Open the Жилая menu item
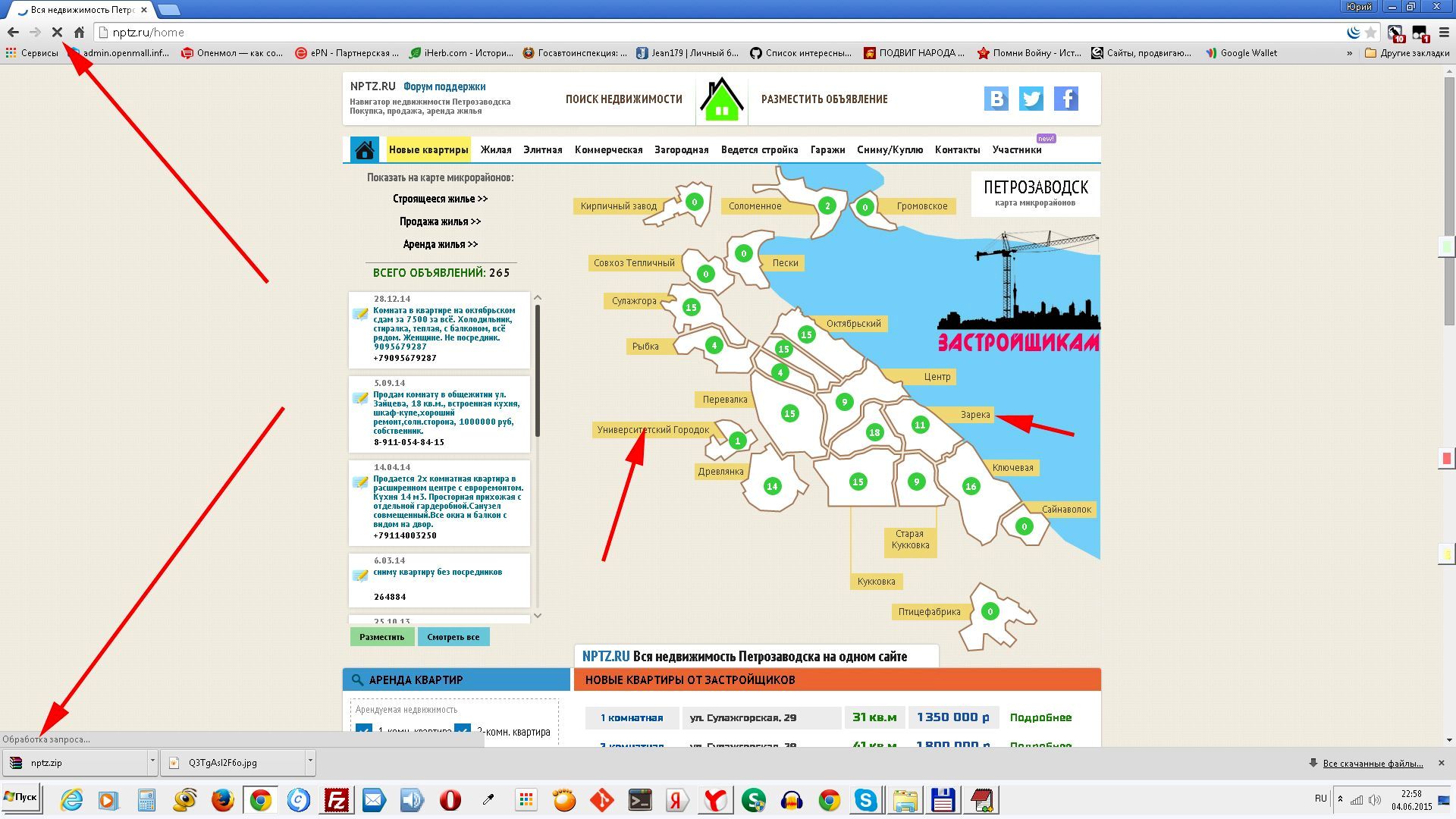This screenshot has height=819, width=1456. (x=496, y=149)
